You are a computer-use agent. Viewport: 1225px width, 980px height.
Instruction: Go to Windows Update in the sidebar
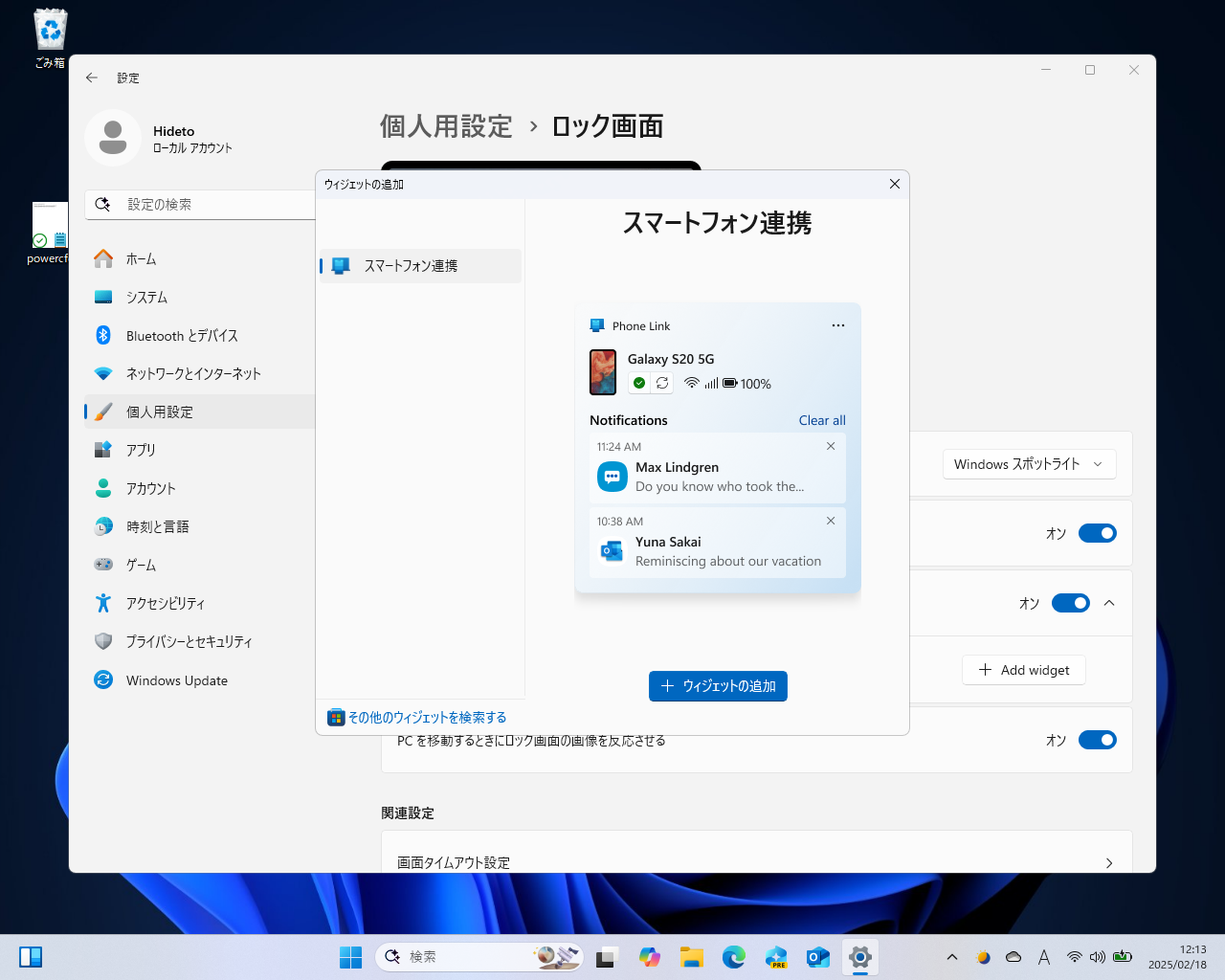175,680
